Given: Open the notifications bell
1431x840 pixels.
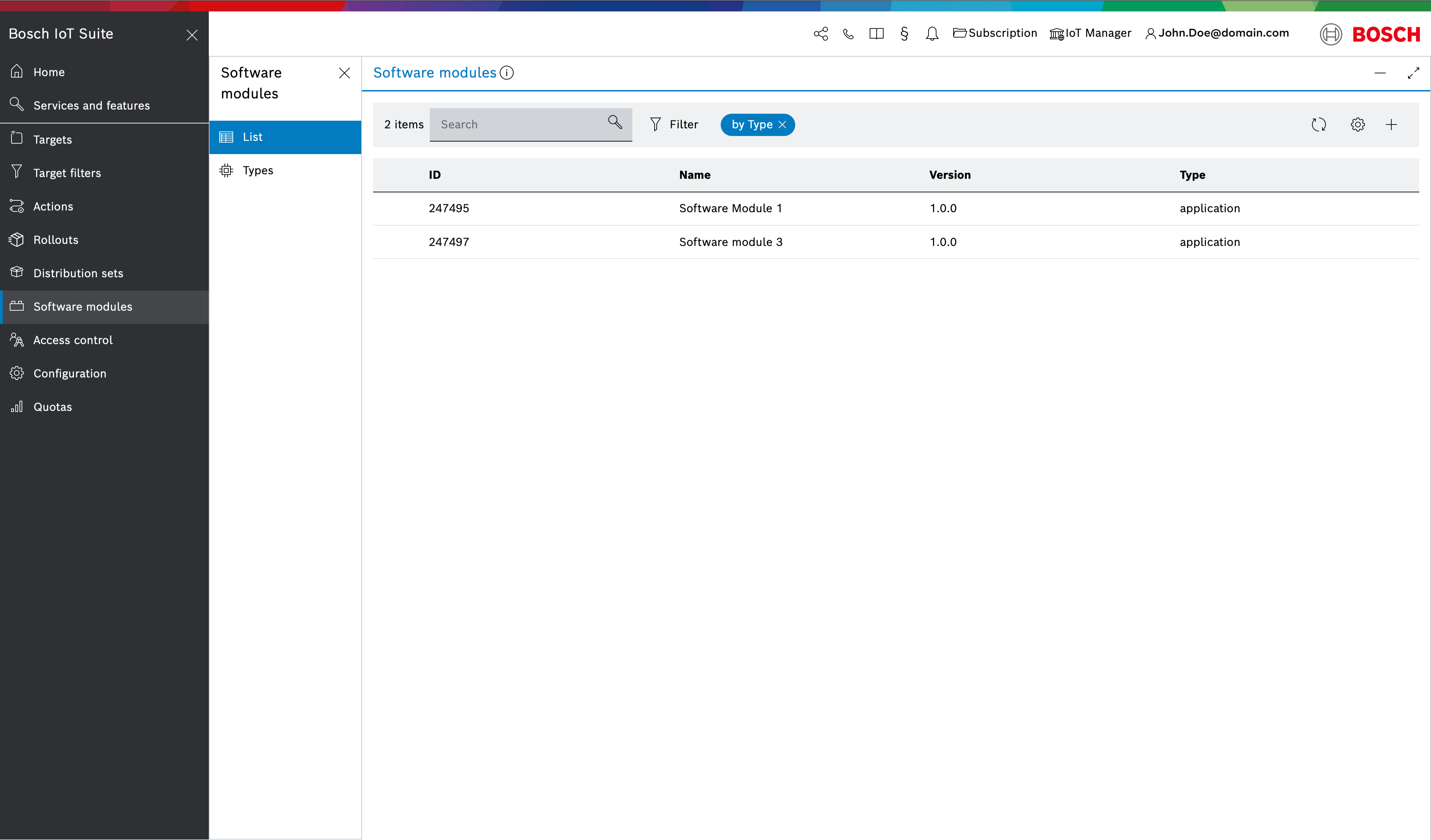Looking at the screenshot, I should (x=932, y=33).
